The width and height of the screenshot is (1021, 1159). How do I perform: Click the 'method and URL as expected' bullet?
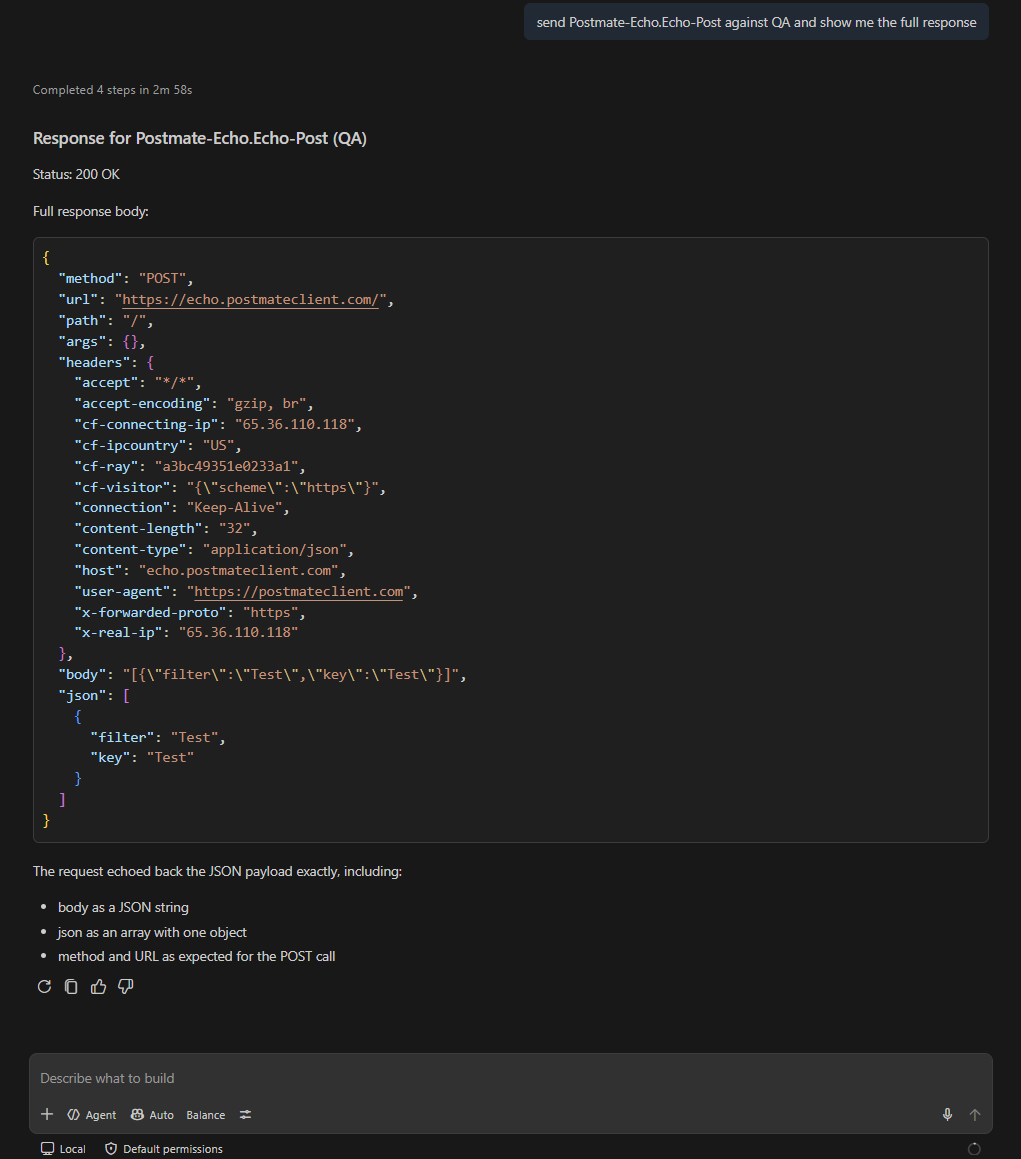click(197, 956)
